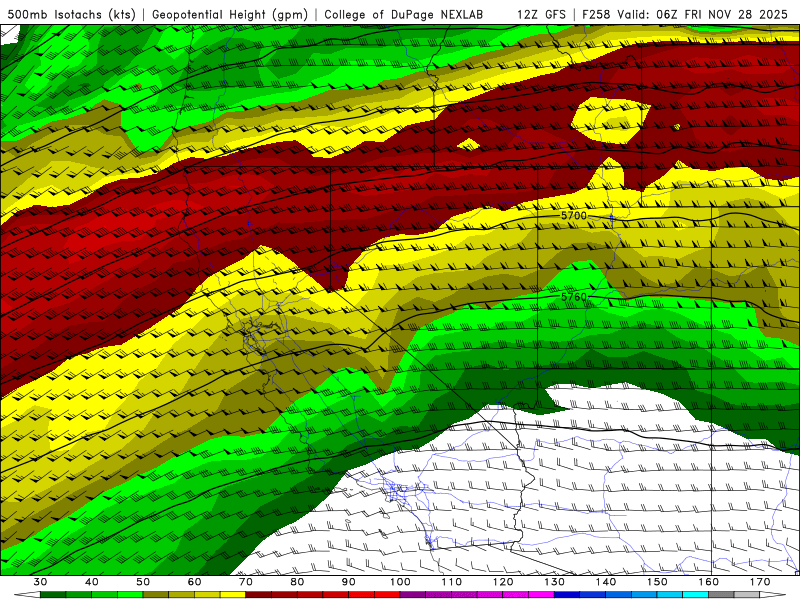Click the 'College of DuPage NEXLAB' header text

pyautogui.click(x=404, y=14)
